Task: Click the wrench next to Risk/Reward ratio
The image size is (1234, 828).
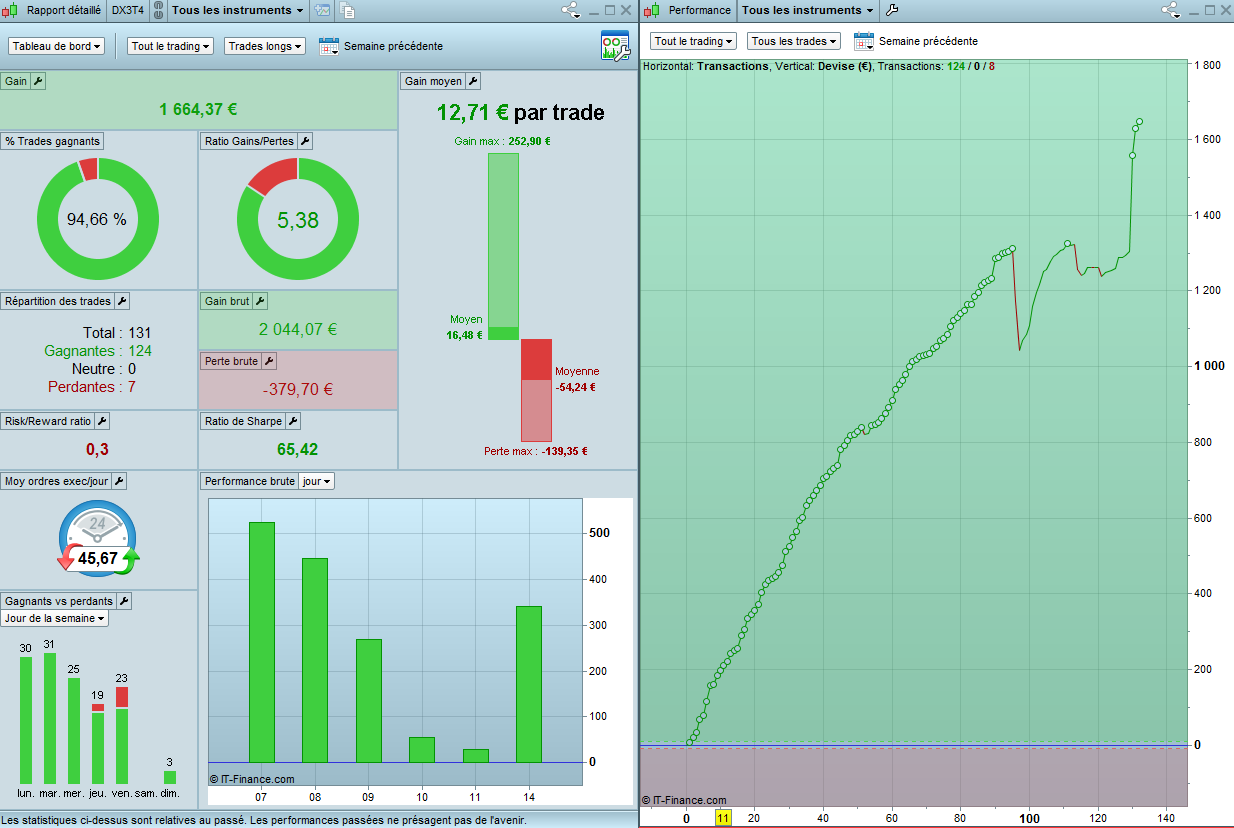Action: (102, 421)
